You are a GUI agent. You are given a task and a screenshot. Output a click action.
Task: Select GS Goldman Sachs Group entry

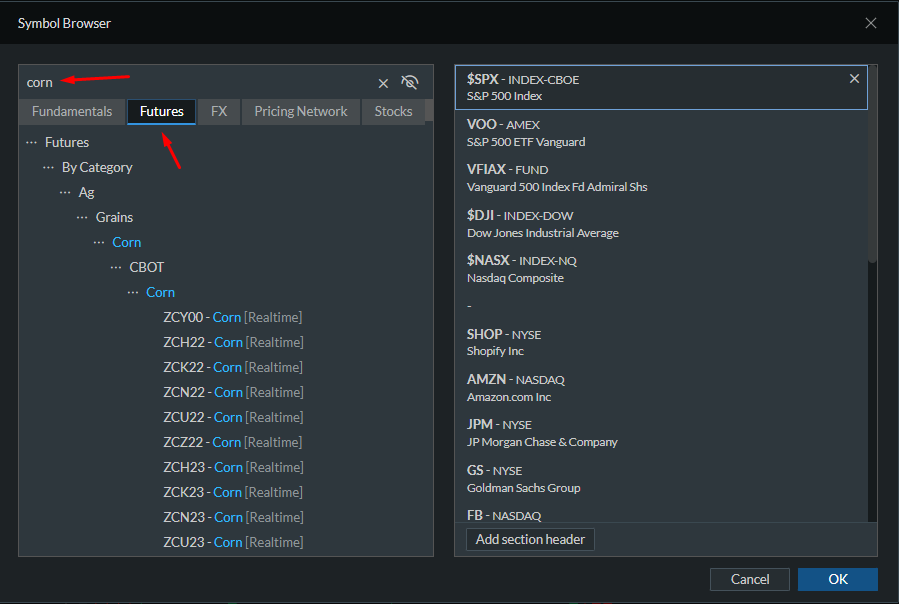[661, 479]
